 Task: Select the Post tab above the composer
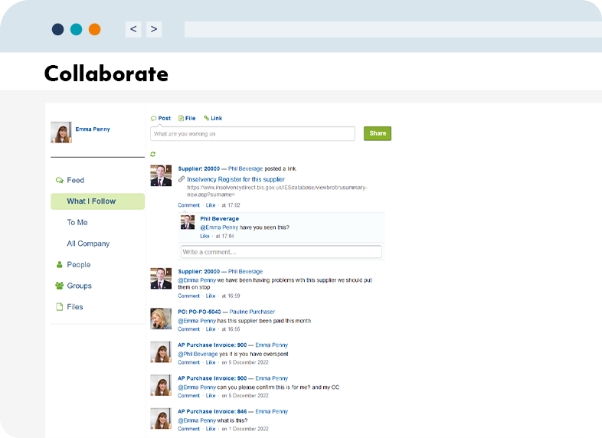pyautogui.click(x=161, y=118)
